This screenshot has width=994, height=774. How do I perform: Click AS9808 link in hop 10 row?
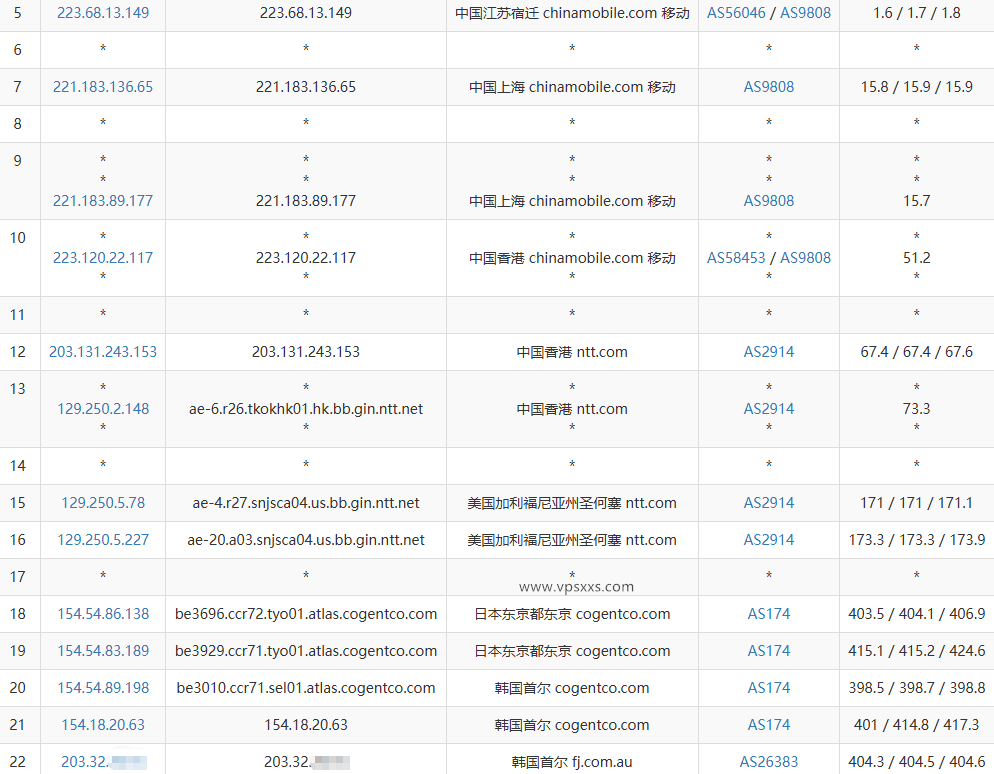805,258
